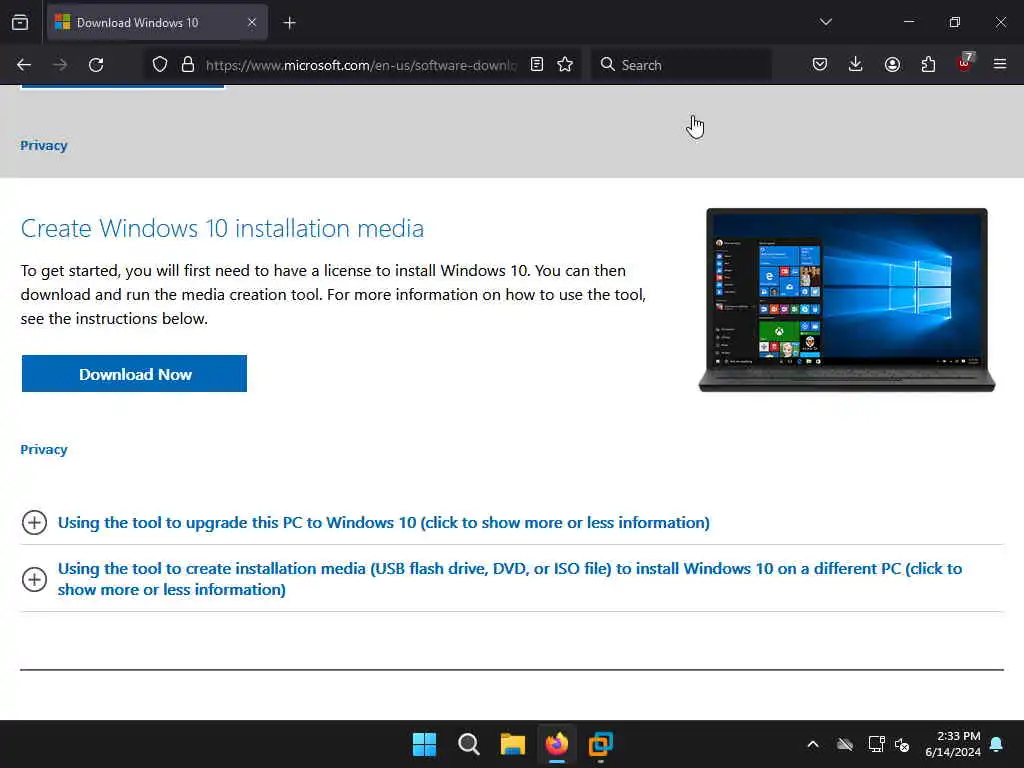Click Create Windows 10 installation media heading
Screen dimensions: 1024x768
222,229
